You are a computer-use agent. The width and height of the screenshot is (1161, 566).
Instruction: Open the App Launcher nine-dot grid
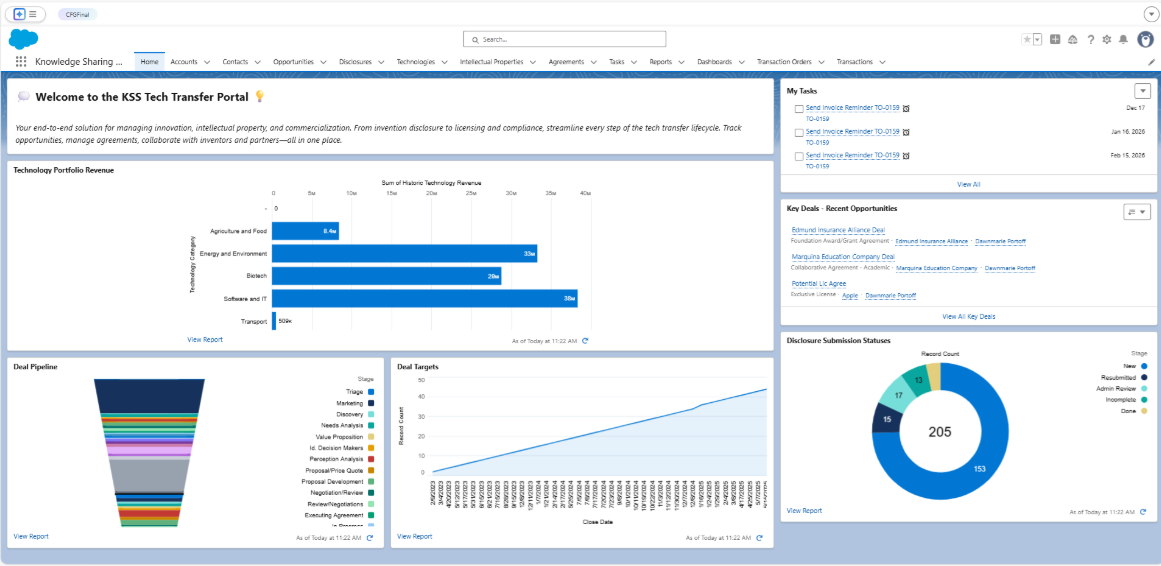tap(21, 62)
